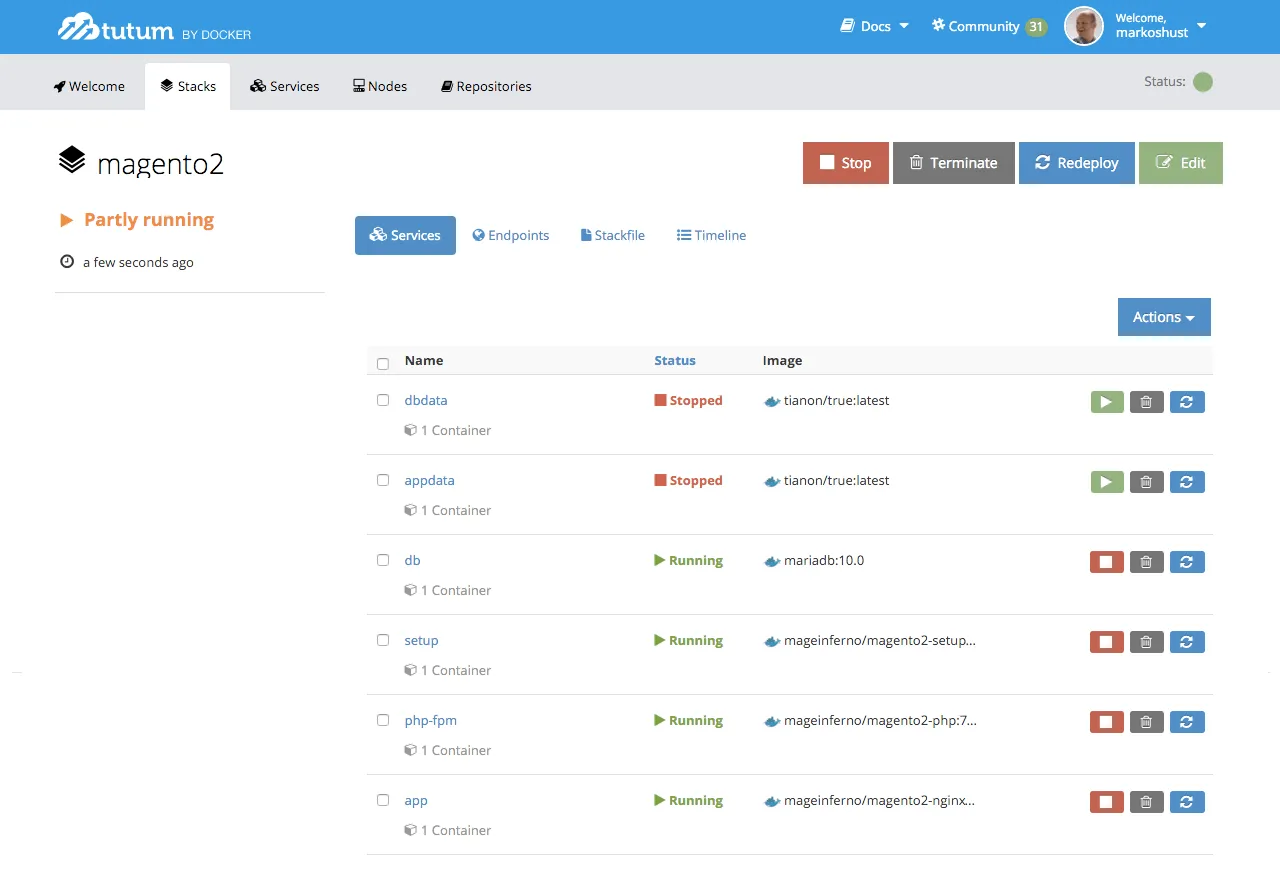Stop the db service using red icon
This screenshot has height=869, width=1280.
1106,562
